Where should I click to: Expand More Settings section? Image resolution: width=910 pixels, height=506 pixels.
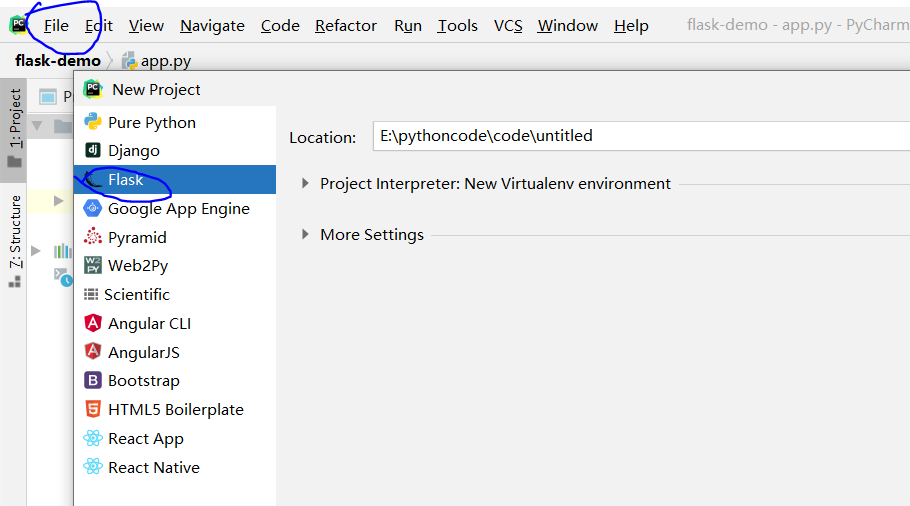click(306, 235)
